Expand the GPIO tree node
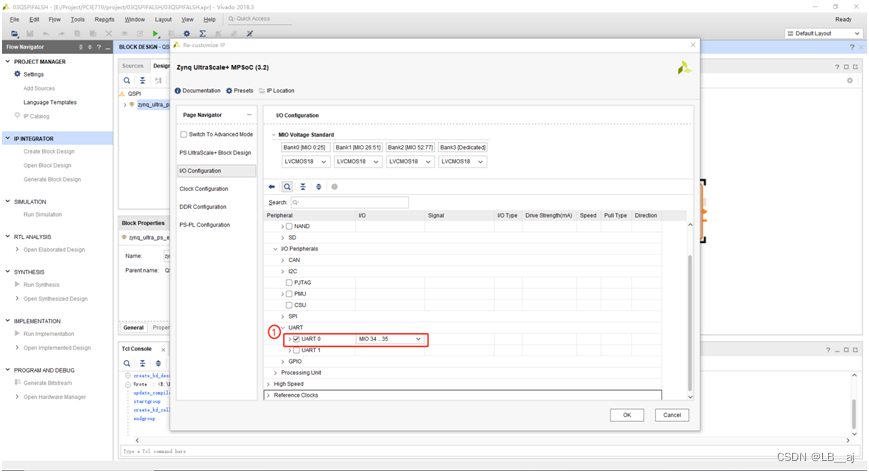Image resolution: width=869 pixels, height=473 pixels. tap(282, 362)
